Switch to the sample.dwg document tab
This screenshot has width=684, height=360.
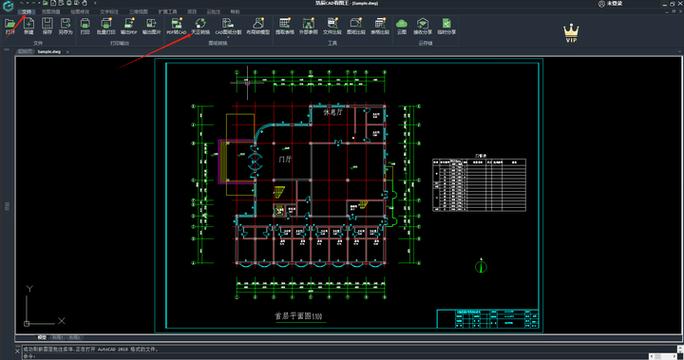(49, 51)
